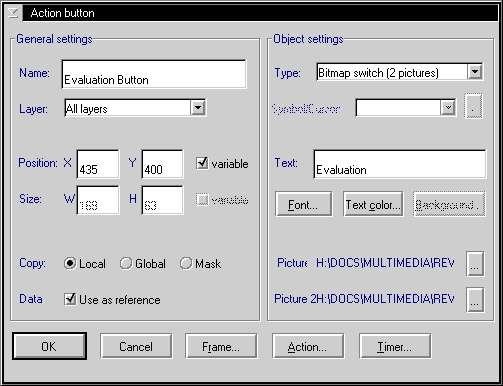This screenshot has height=386, width=503.
Task: Click the first Picture file path text
Action: coord(385,263)
